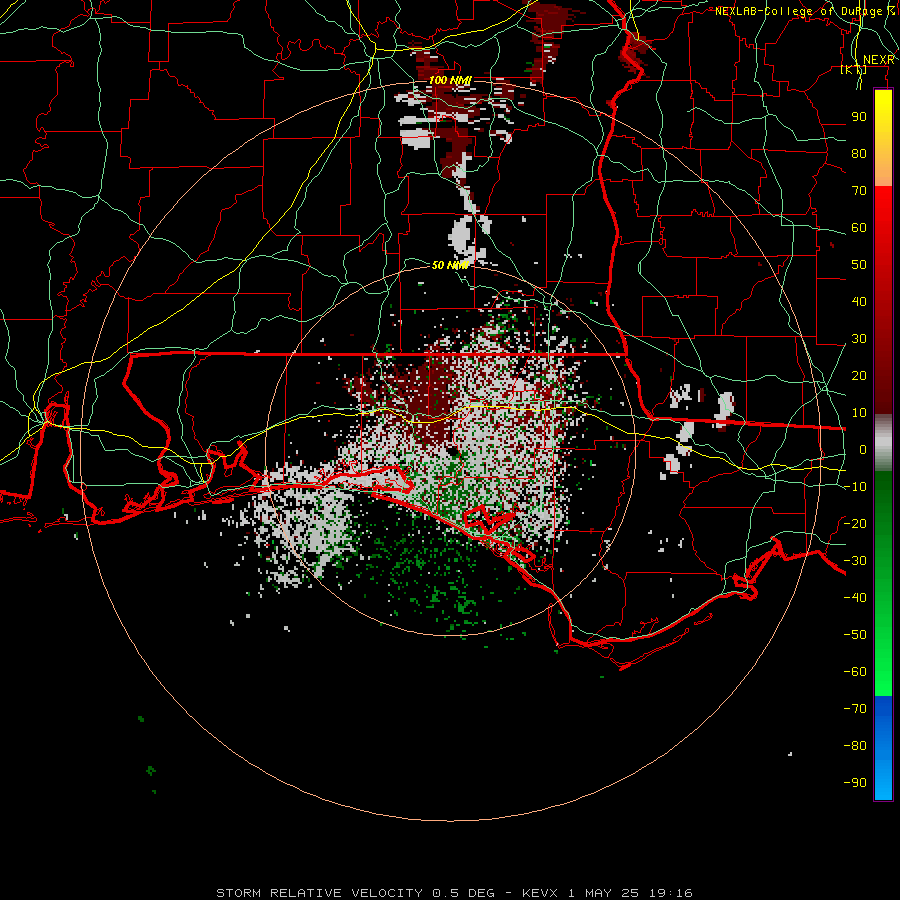900x900 pixels.
Task: Pick the gray zero-velocity segment of color bar
Action: [883, 442]
